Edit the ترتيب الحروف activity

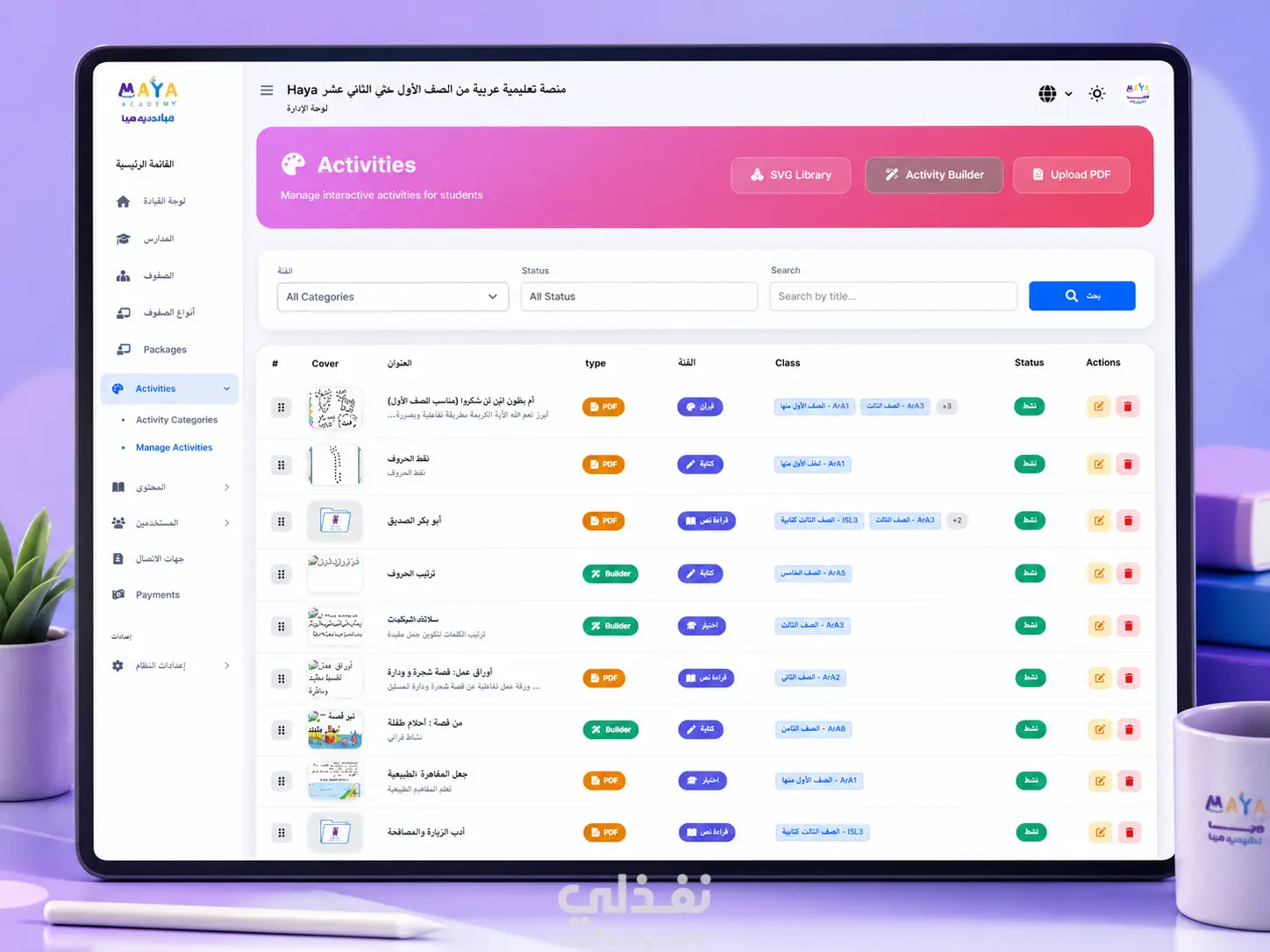click(1099, 573)
